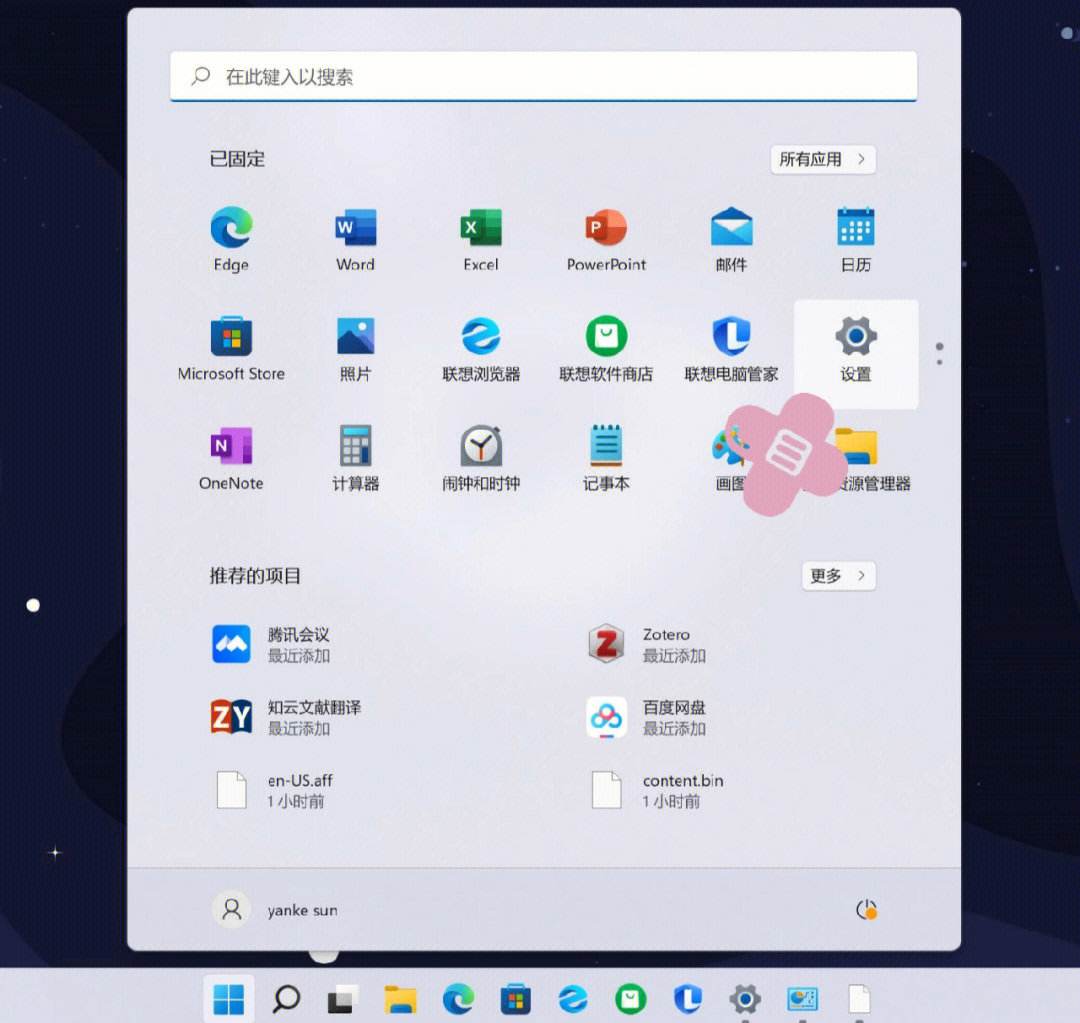Open the 日历 calendar app
The height and width of the screenshot is (1023, 1080).
[855, 238]
